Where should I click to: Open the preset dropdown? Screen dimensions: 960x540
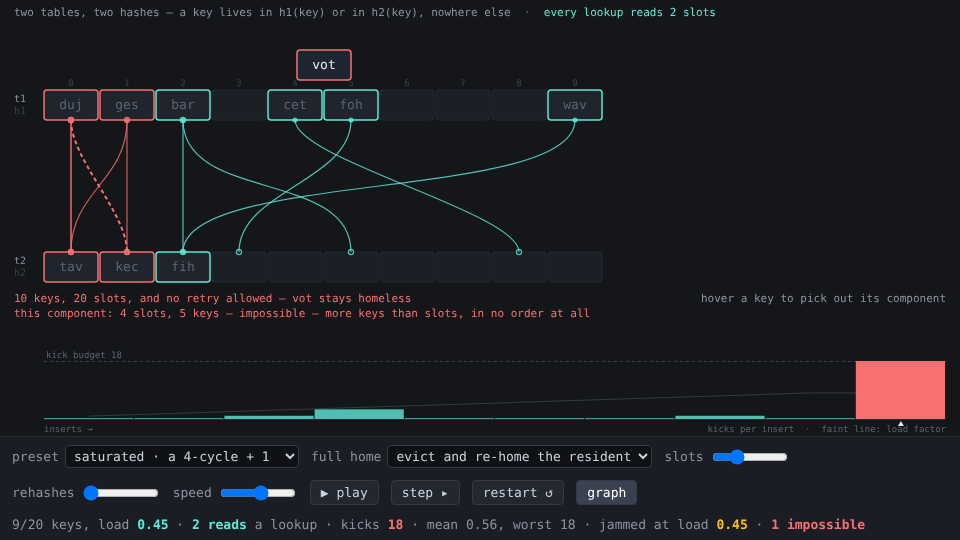coord(182,457)
